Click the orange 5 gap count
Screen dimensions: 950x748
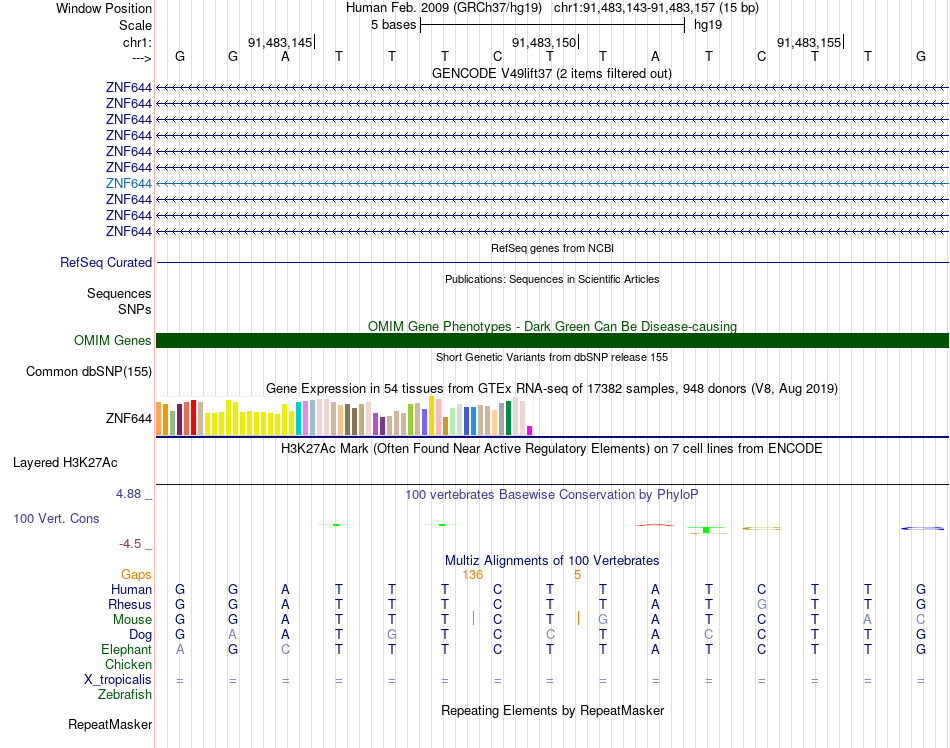point(577,575)
